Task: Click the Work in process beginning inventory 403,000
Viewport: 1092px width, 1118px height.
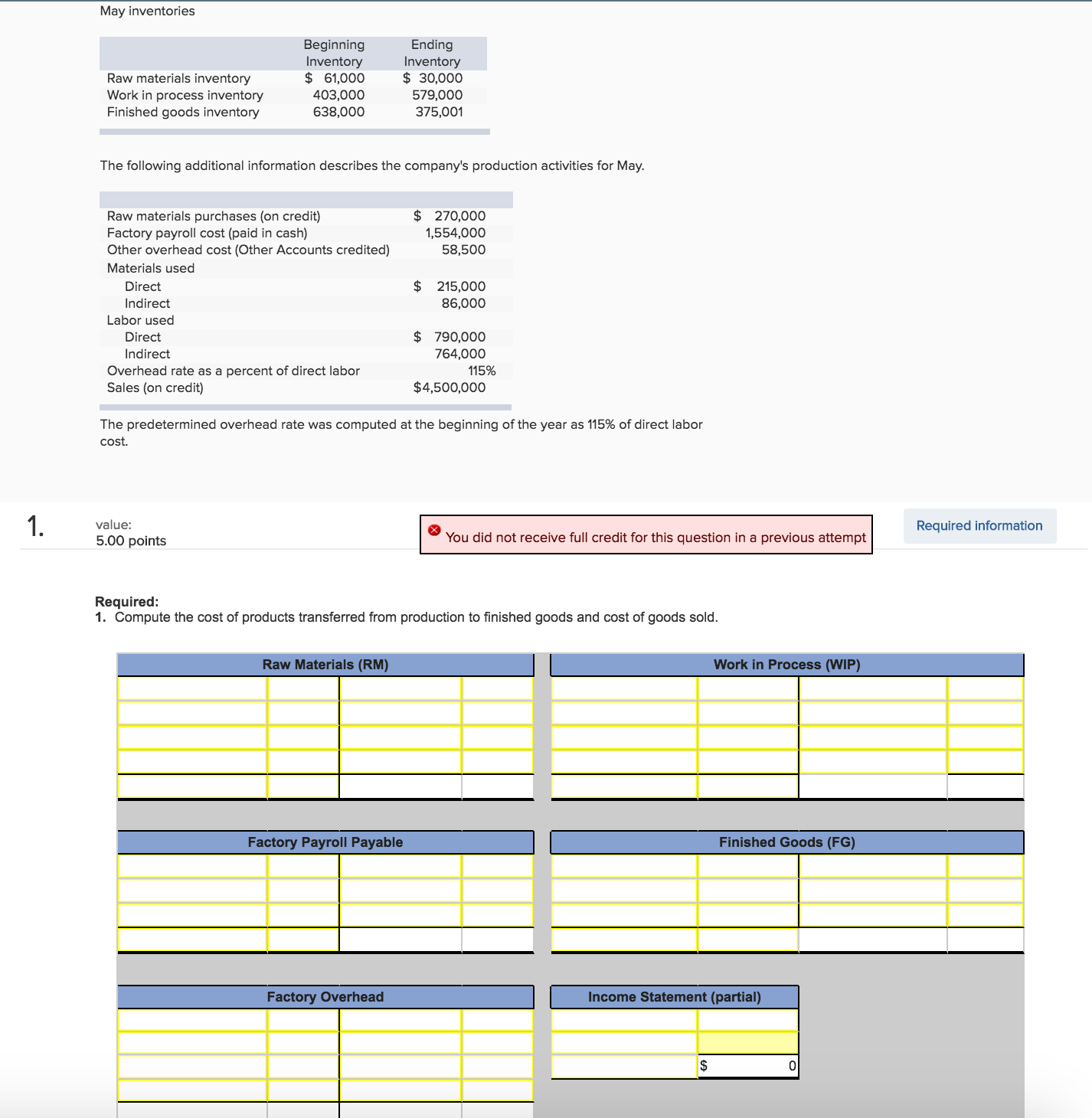Action: pyautogui.click(x=338, y=95)
